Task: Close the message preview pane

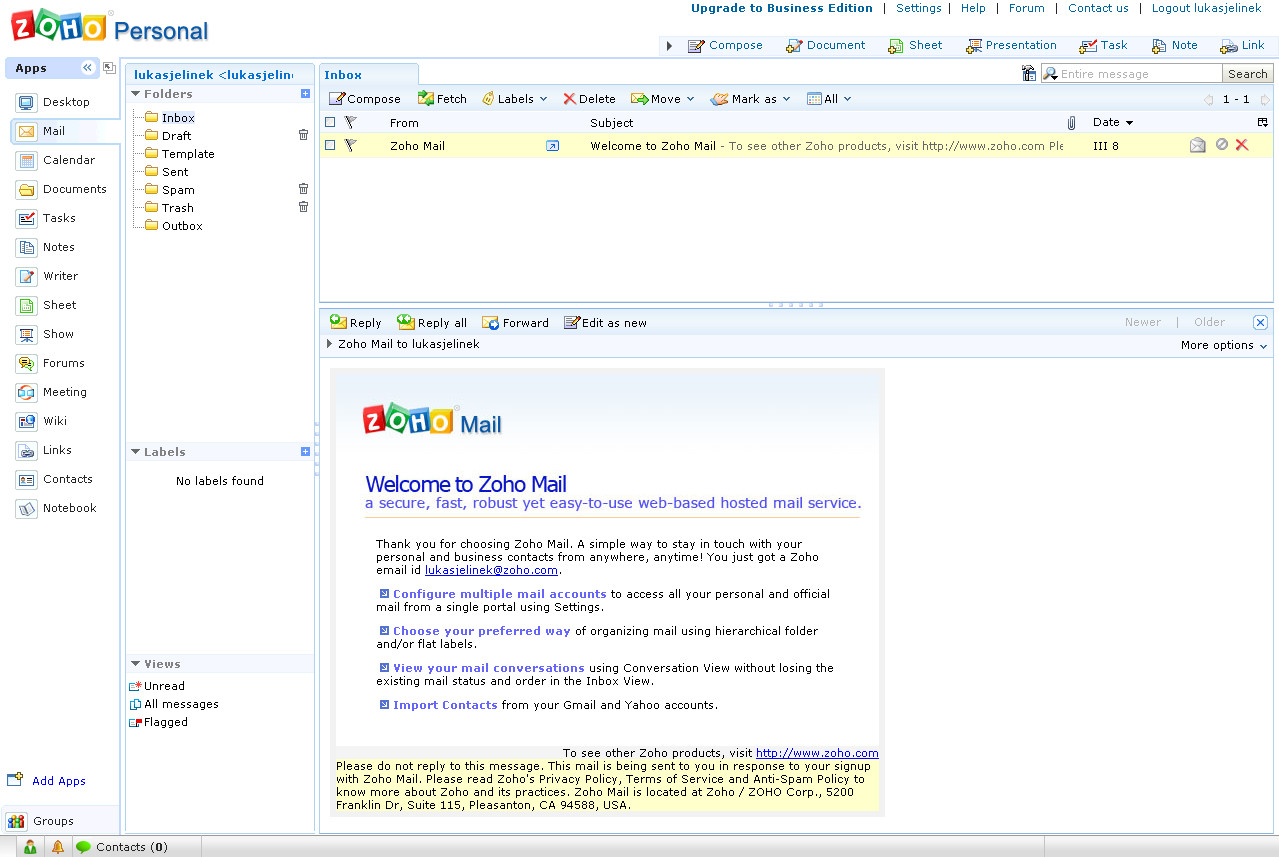Action: pyautogui.click(x=1260, y=322)
